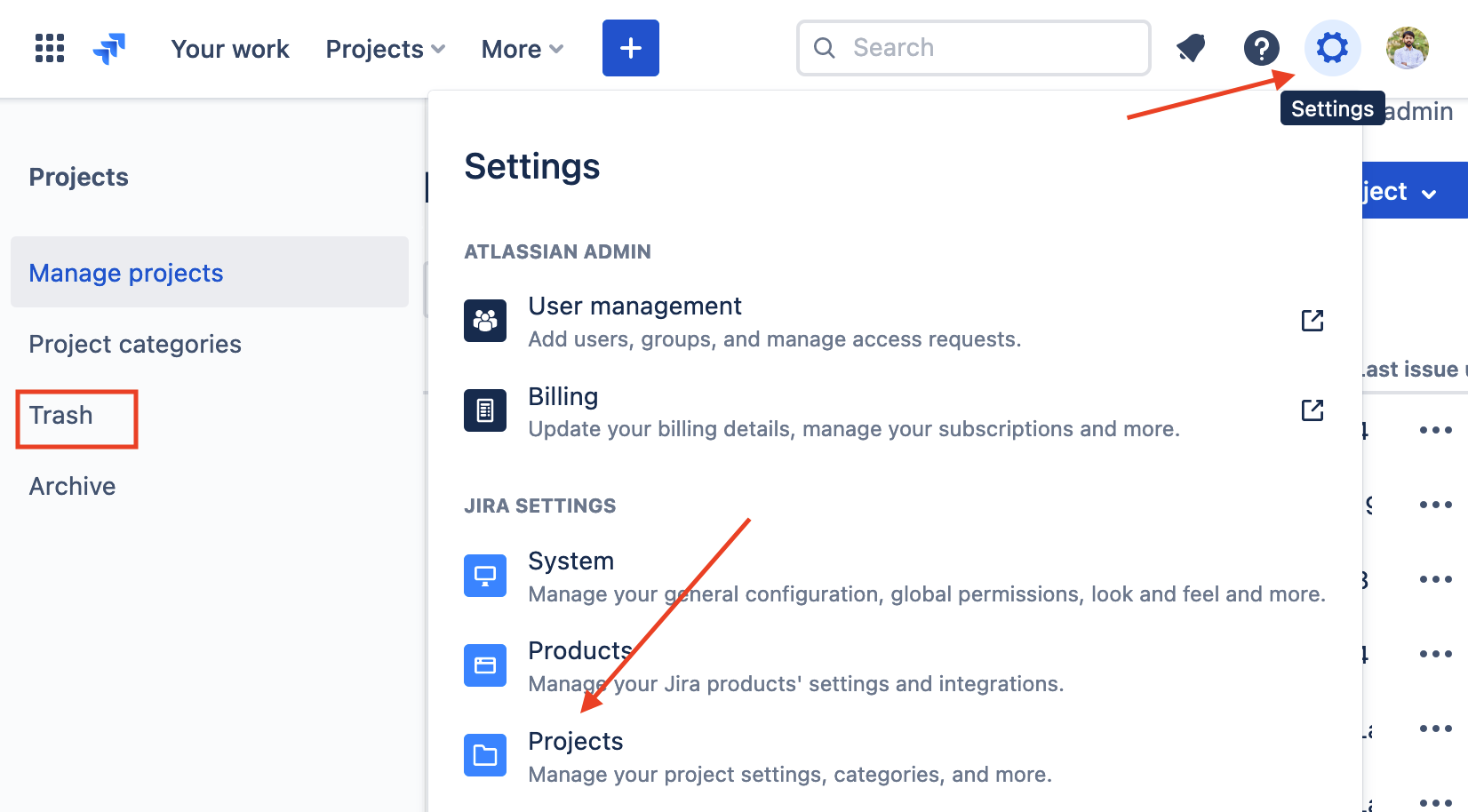Open the notifications bell icon
This screenshot has width=1468, height=812.
coord(1191,48)
